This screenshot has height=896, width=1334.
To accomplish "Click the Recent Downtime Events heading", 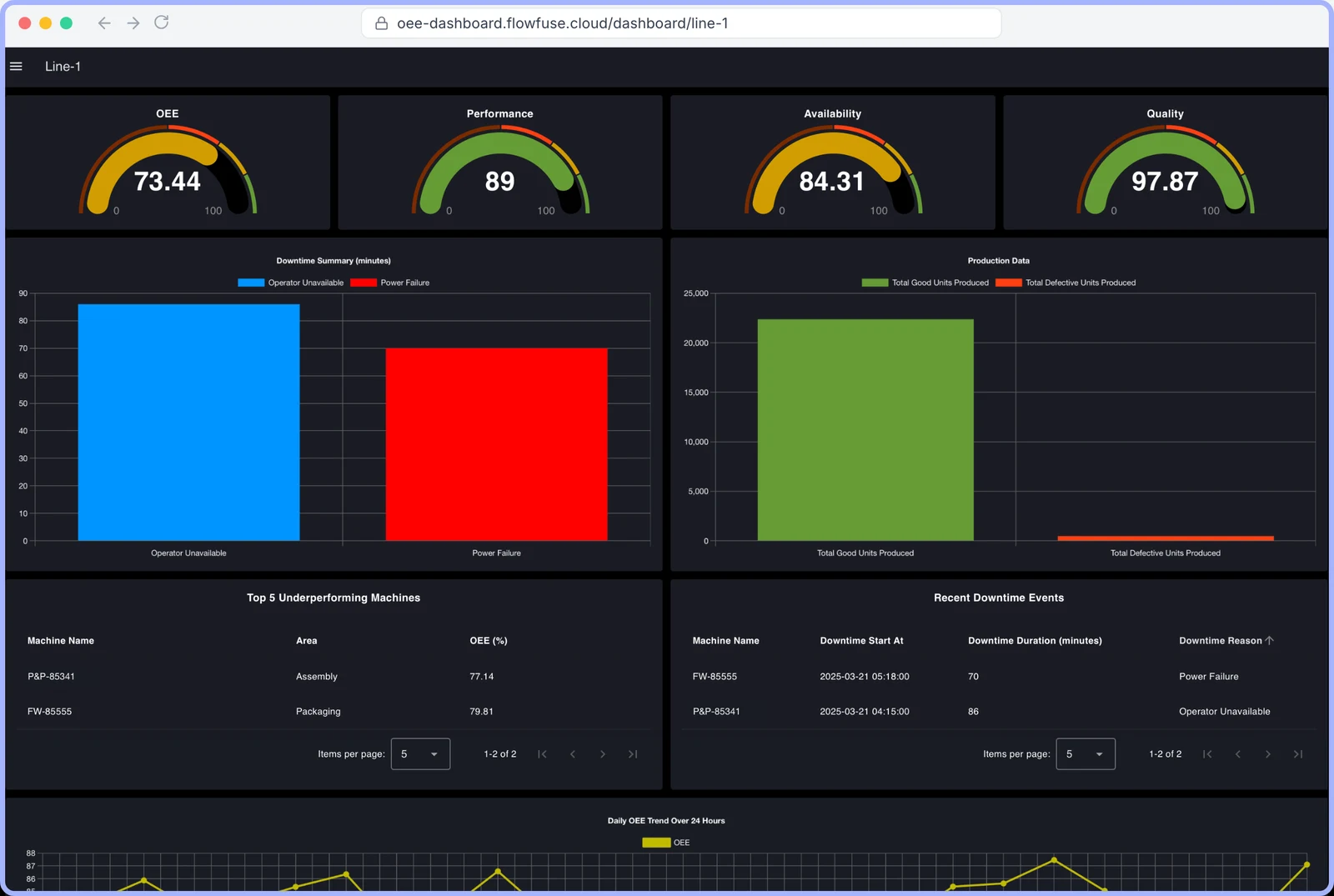I will (999, 598).
